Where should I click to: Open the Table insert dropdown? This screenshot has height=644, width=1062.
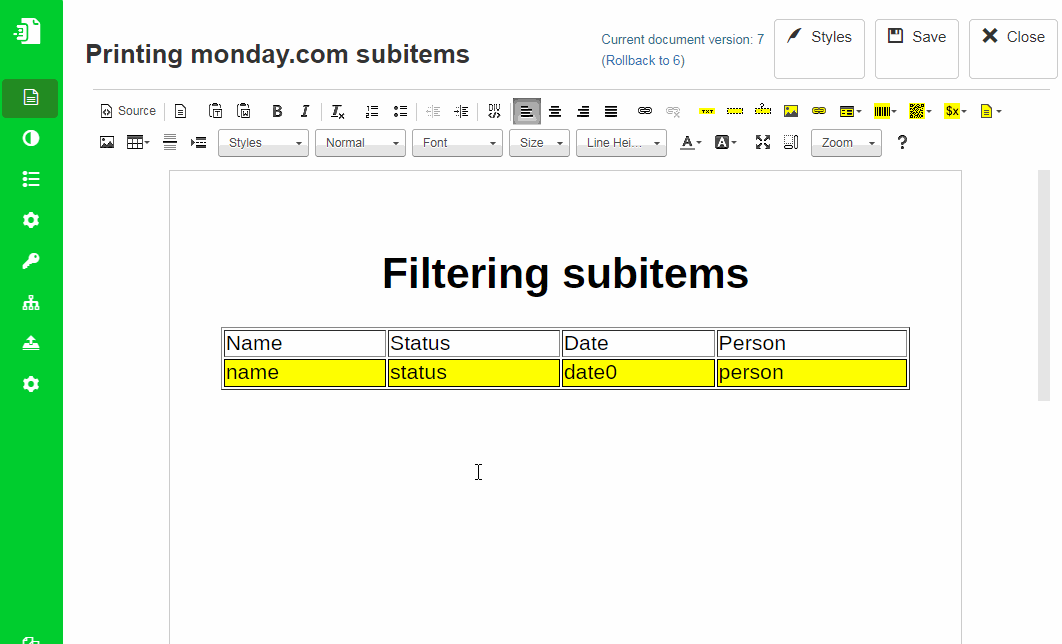pos(138,142)
